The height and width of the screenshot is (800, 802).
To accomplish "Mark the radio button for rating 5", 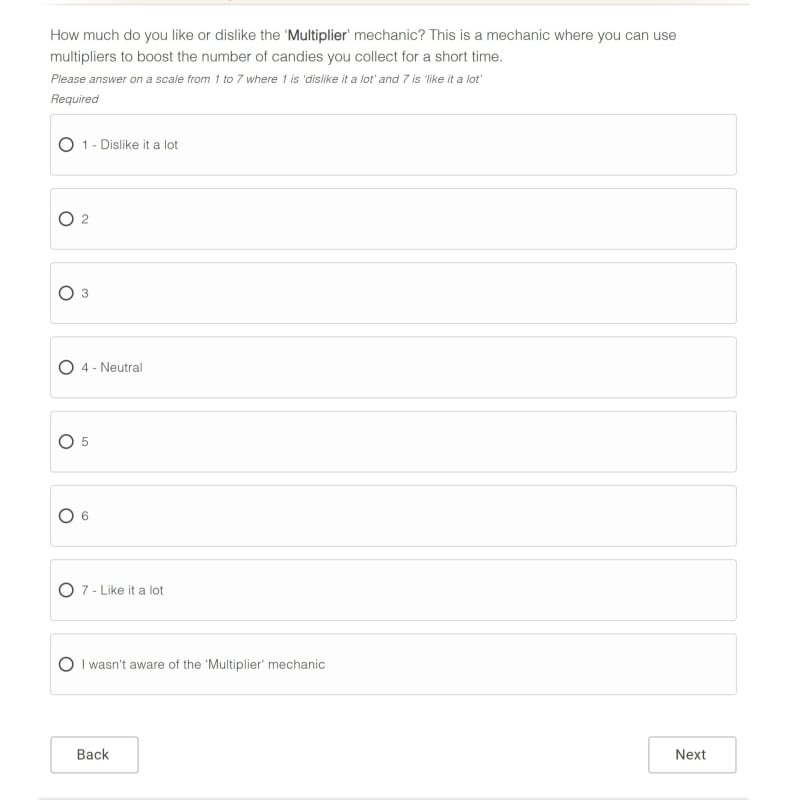I will click(66, 441).
